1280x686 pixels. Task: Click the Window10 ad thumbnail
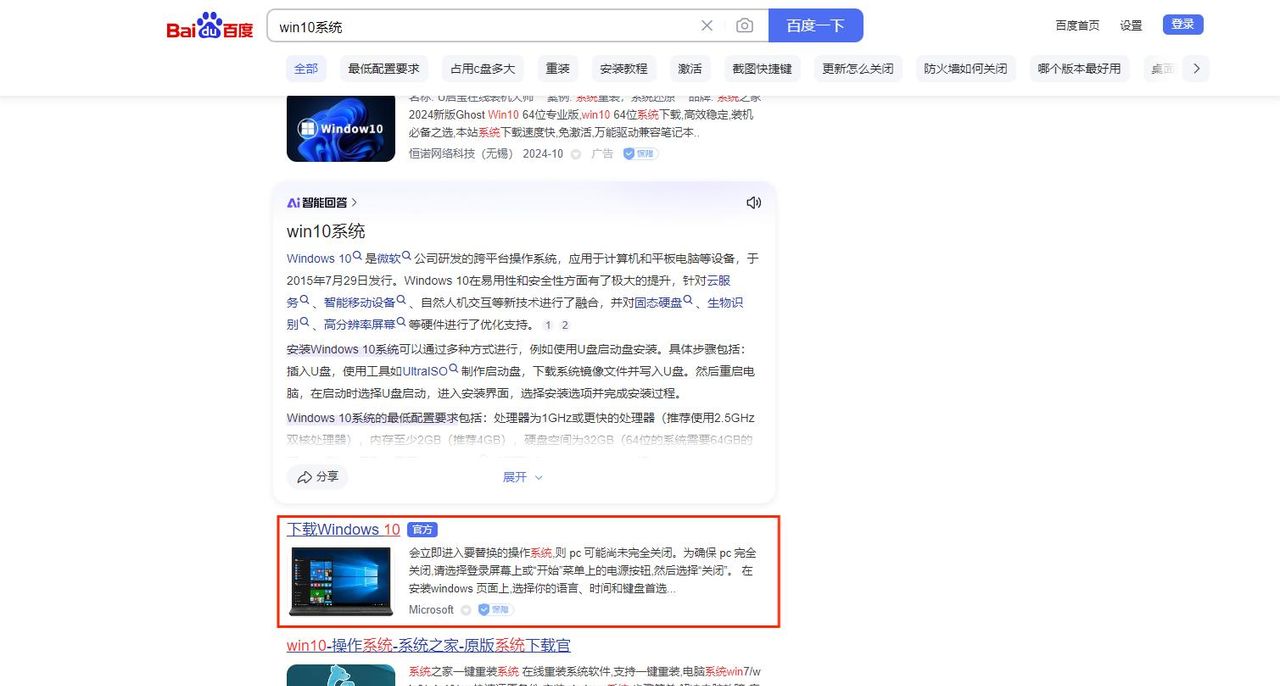coord(341,128)
